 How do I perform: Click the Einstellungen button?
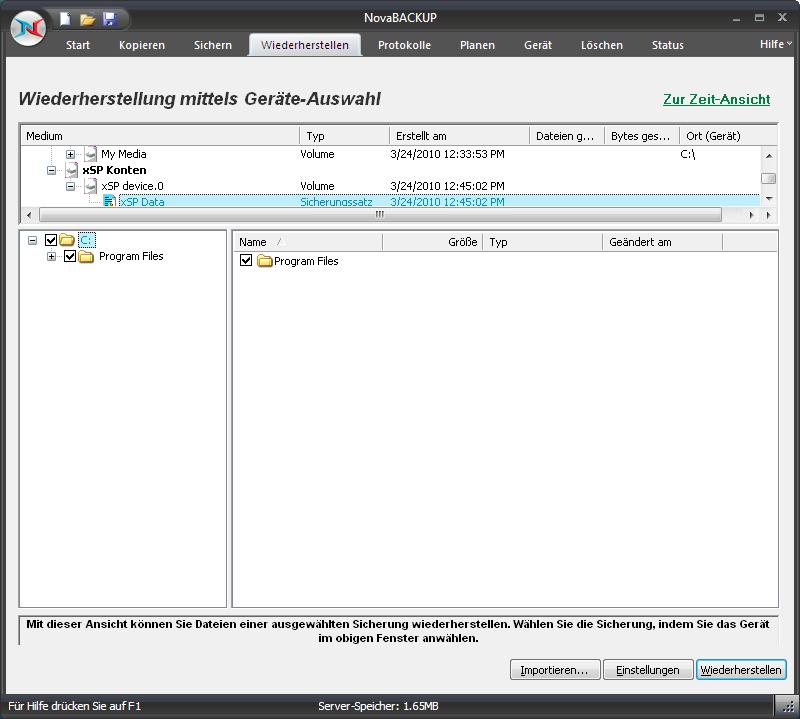pos(647,670)
